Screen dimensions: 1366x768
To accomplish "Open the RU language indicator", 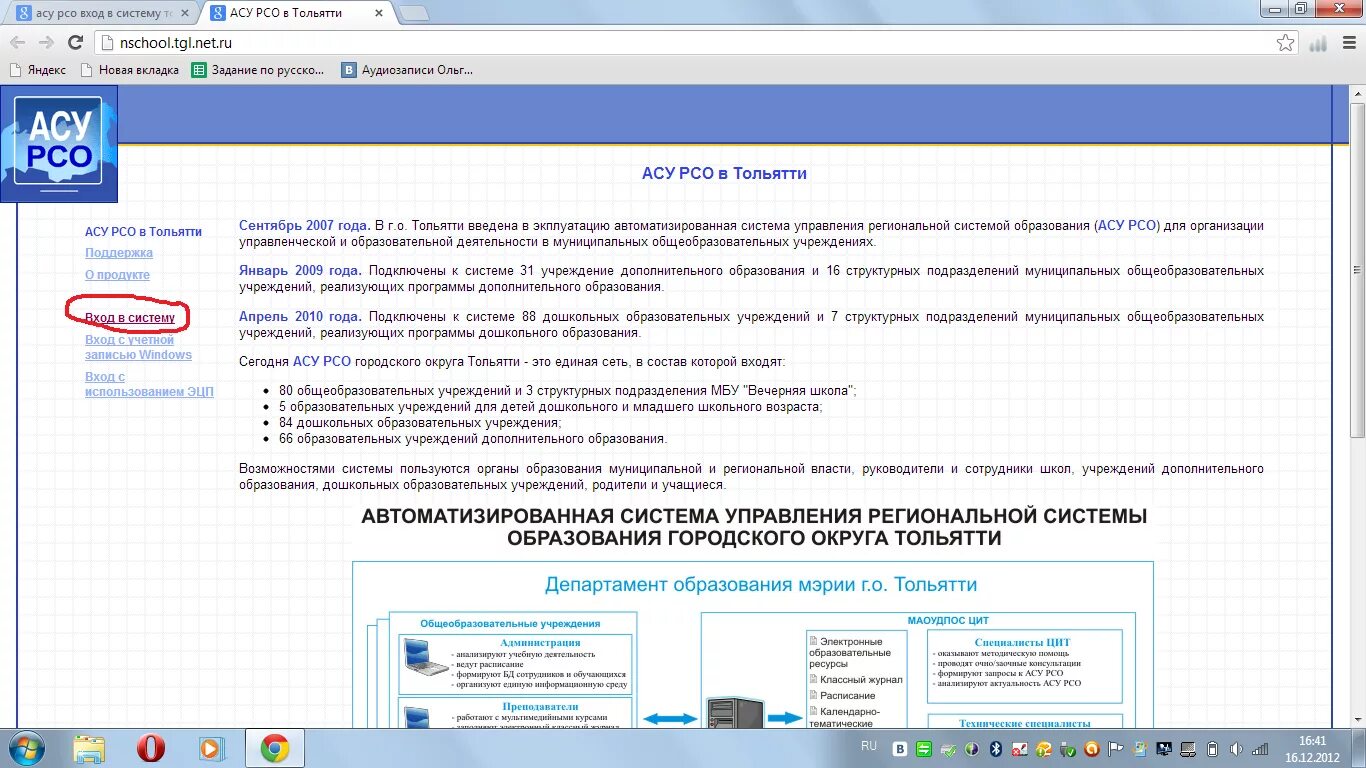I will 869,746.
